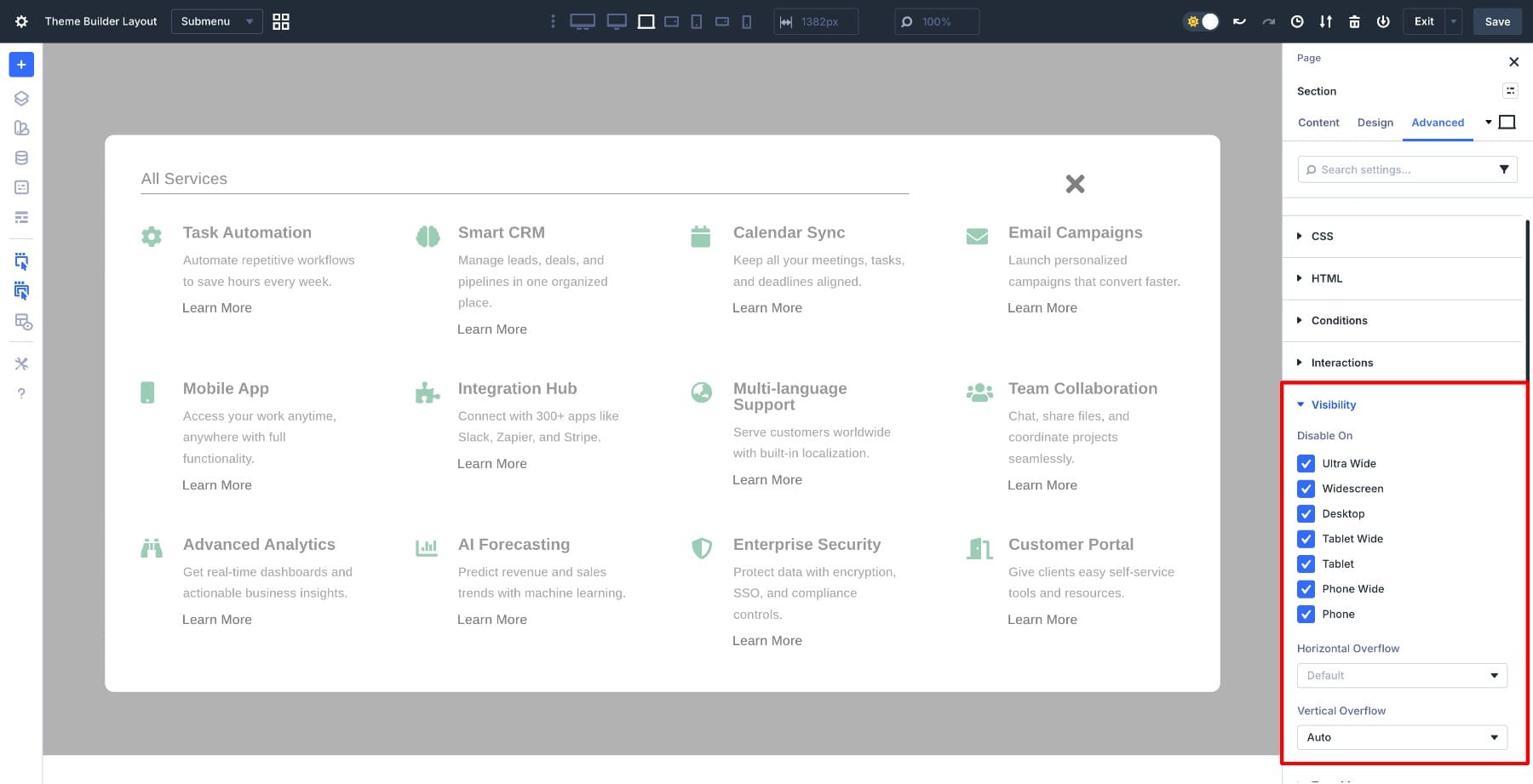Click the Save button
The height and width of the screenshot is (784, 1533).
1496,21
